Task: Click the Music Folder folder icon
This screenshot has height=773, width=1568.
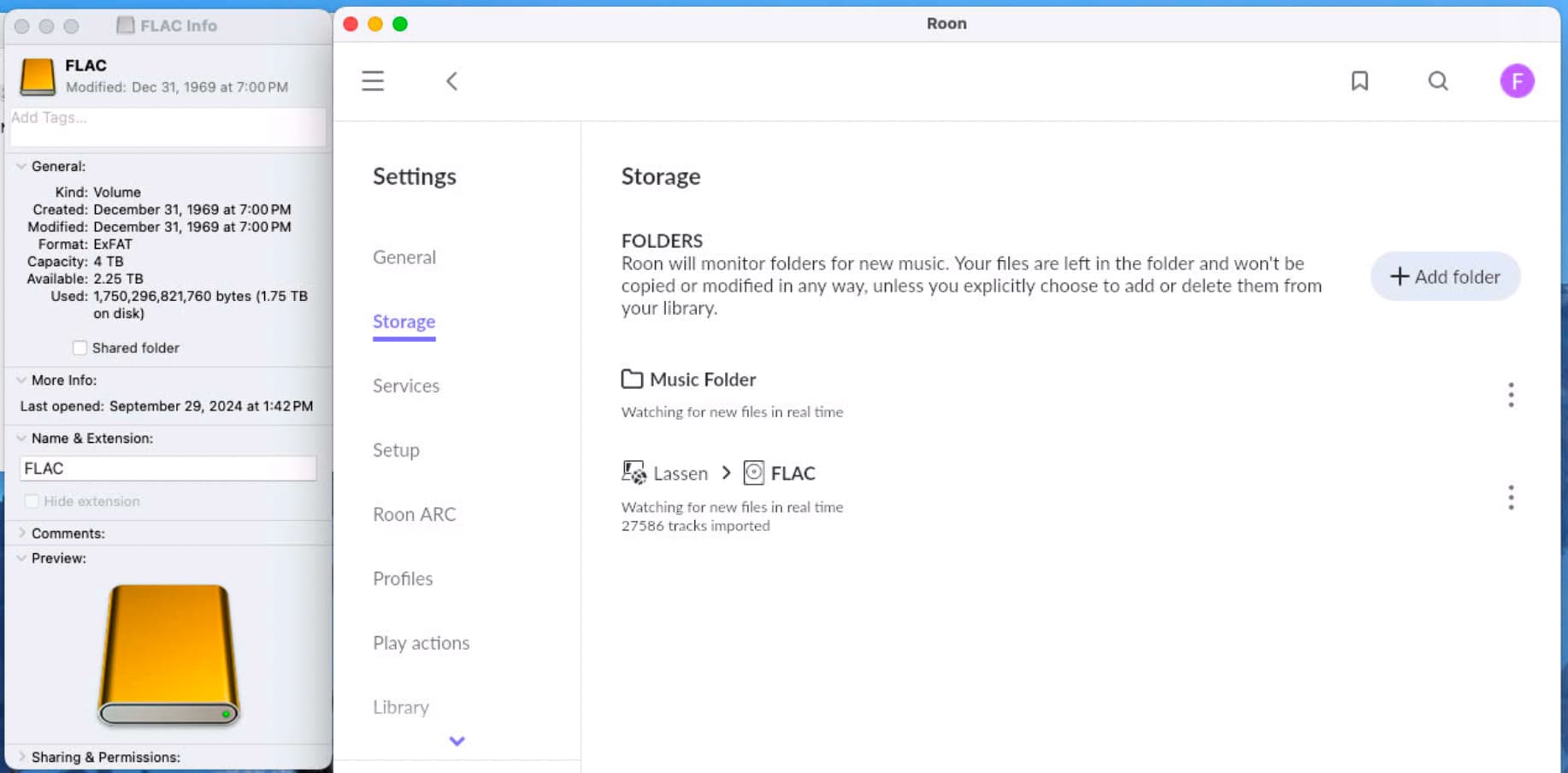Action: pyautogui.click(x=632, y=379)
